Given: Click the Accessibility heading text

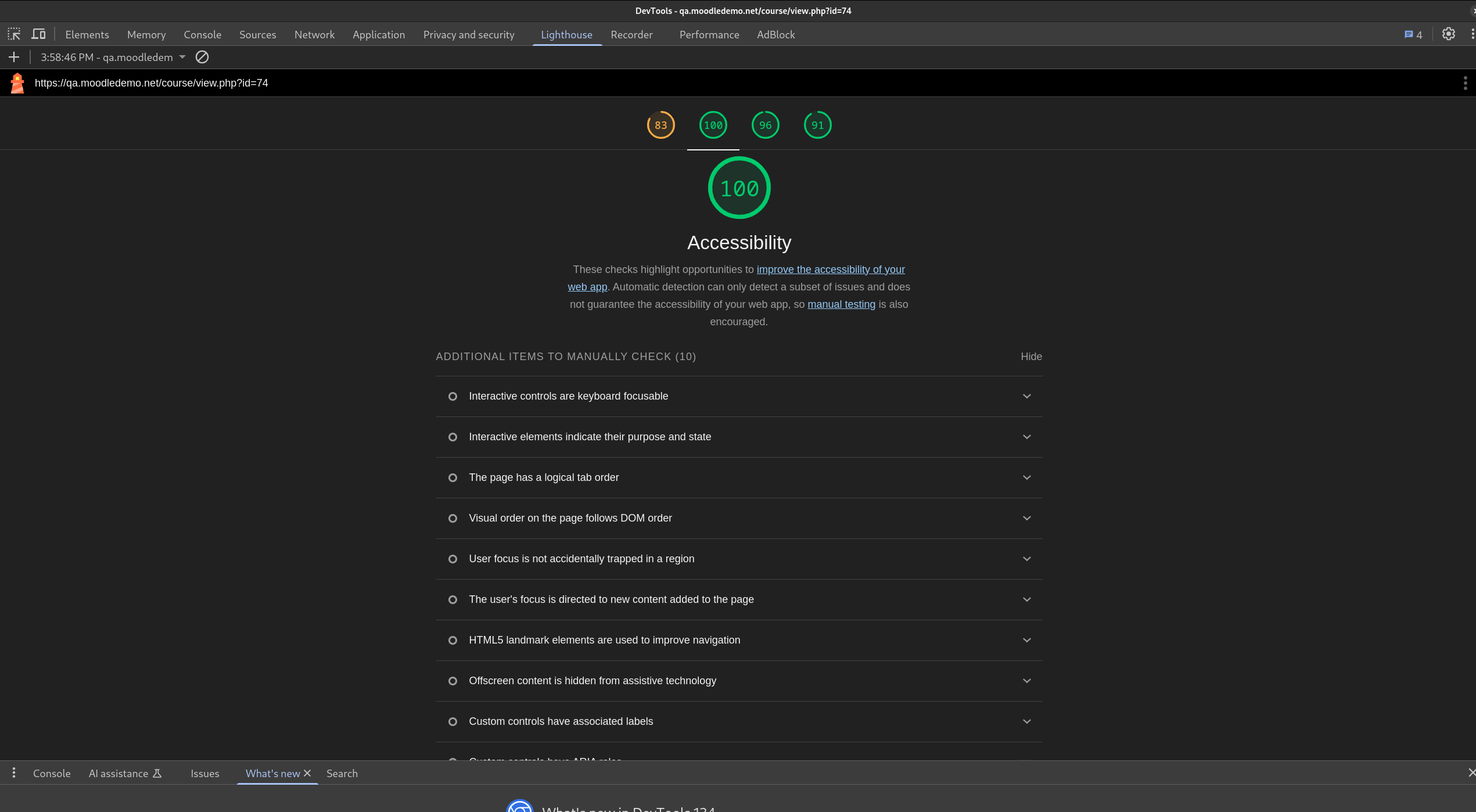Looking at the screenshot, I should pyautogui.click(x=739, y=243).
